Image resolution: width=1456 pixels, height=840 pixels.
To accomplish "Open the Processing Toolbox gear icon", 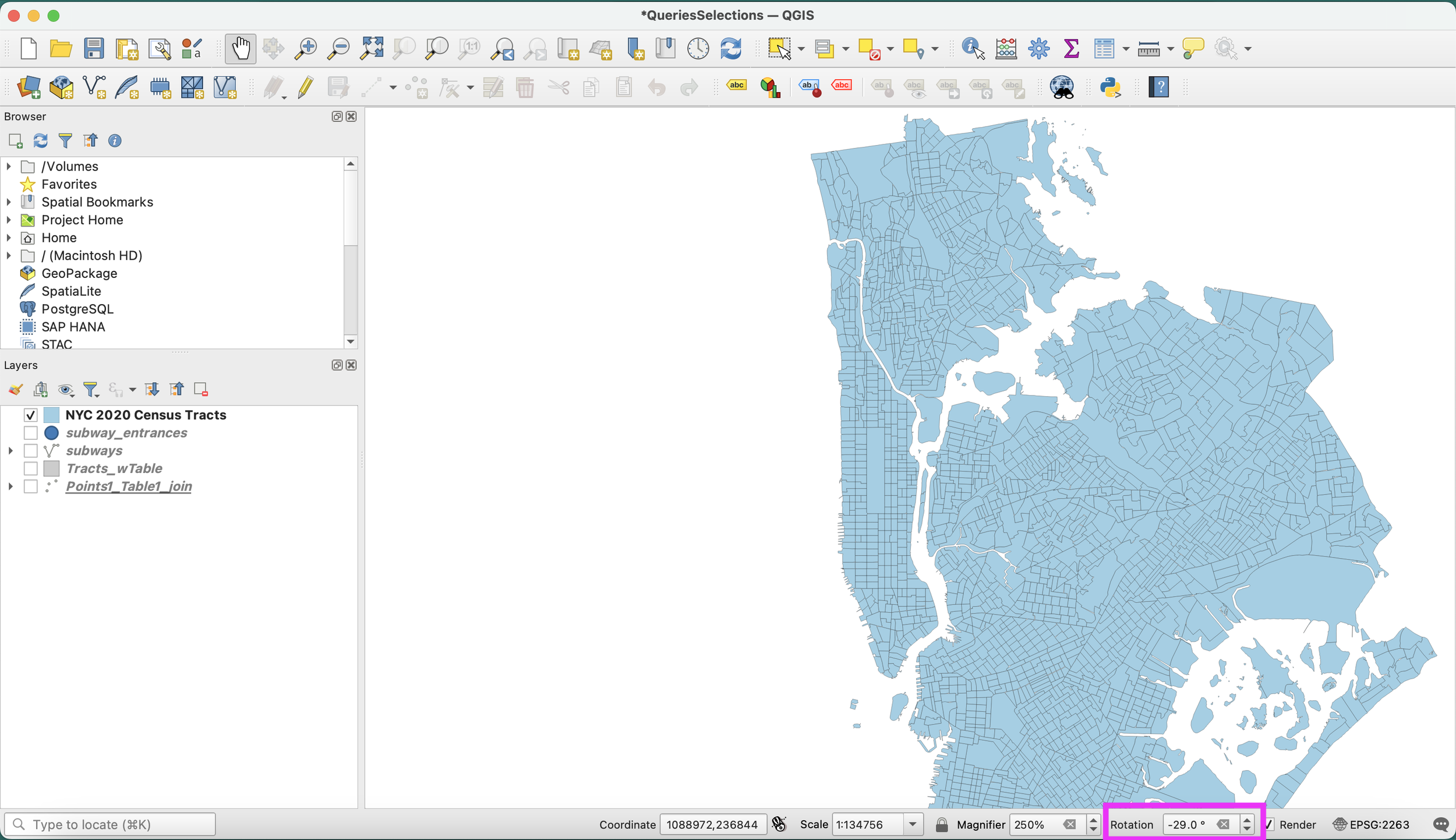I will (x=1038, y=48).
